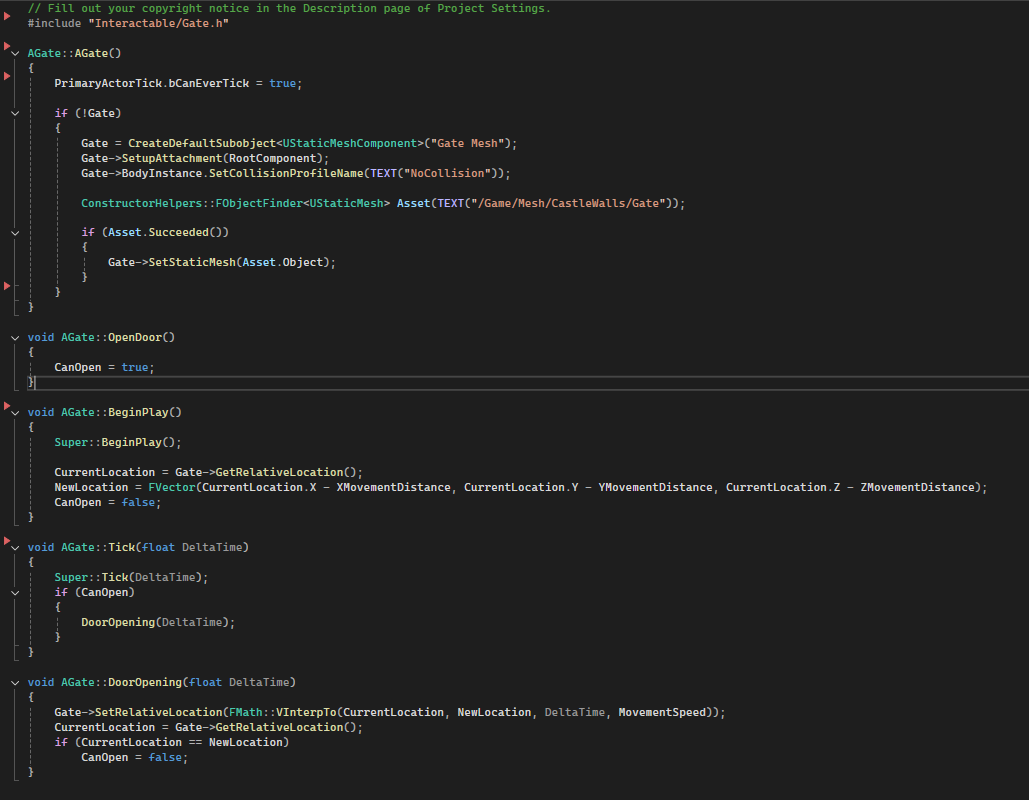Click the red marker beside AGate::Tick

8,540
